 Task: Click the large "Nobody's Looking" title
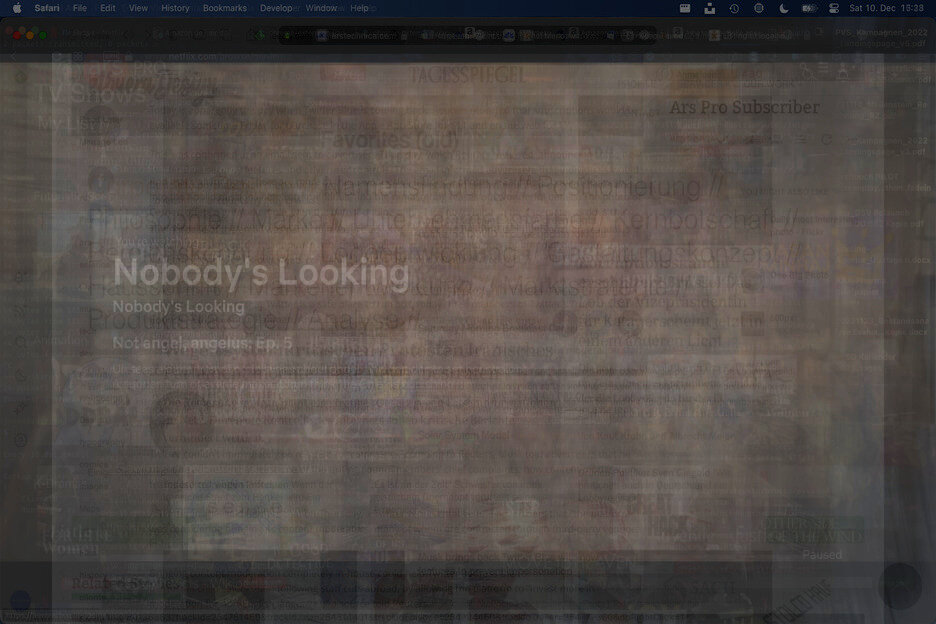coord(261,272)
